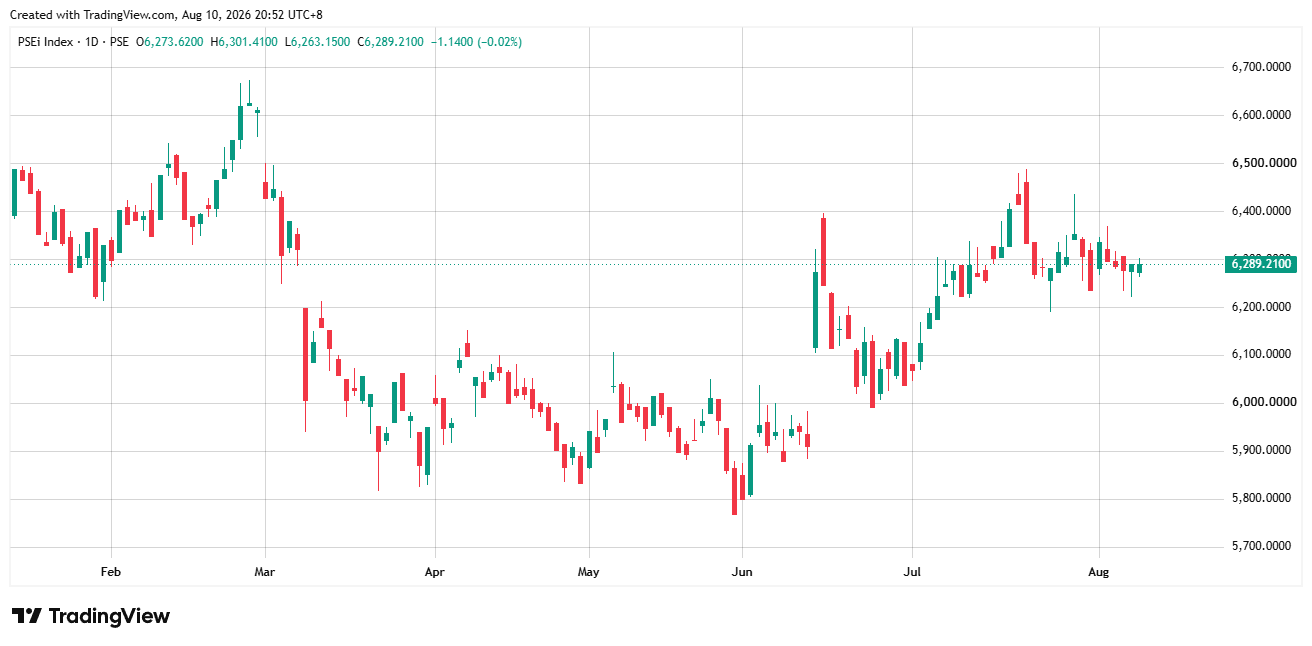Click the high value H6,301.4100
This screenshot has height=646, width=1312.
tap(243, 42)
